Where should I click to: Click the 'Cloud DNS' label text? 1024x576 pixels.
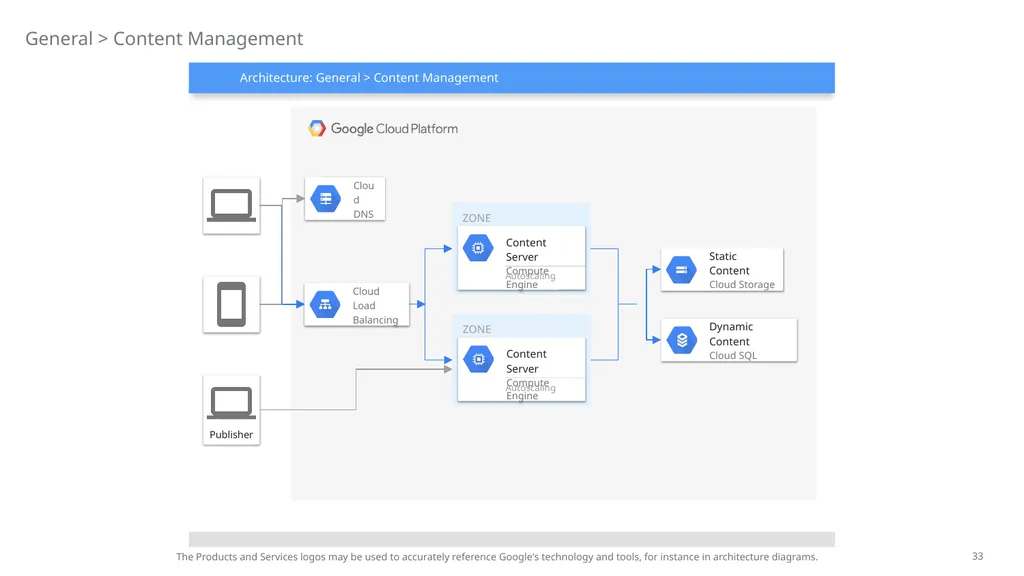click(364, 199)
